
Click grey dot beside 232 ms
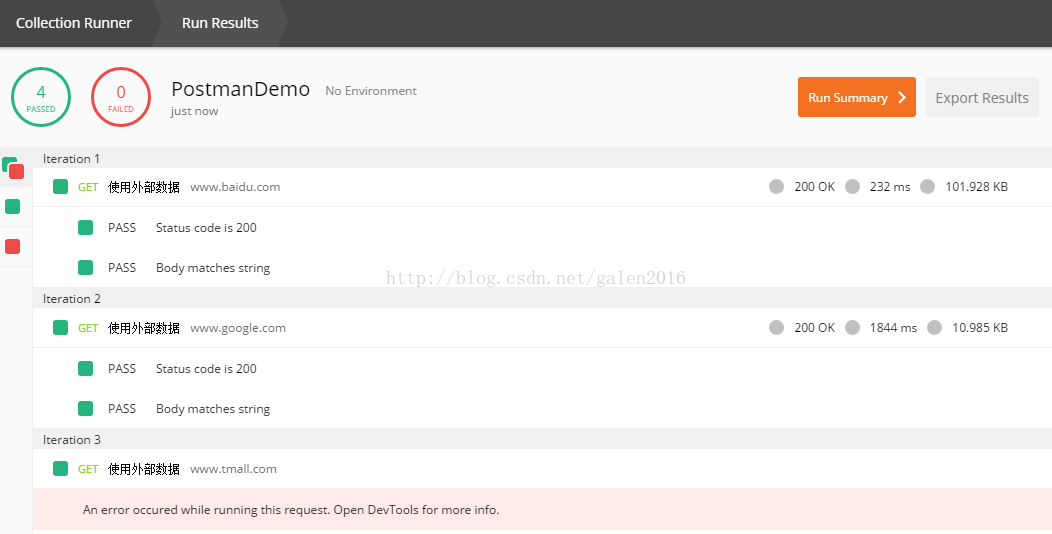pos(852,186)
